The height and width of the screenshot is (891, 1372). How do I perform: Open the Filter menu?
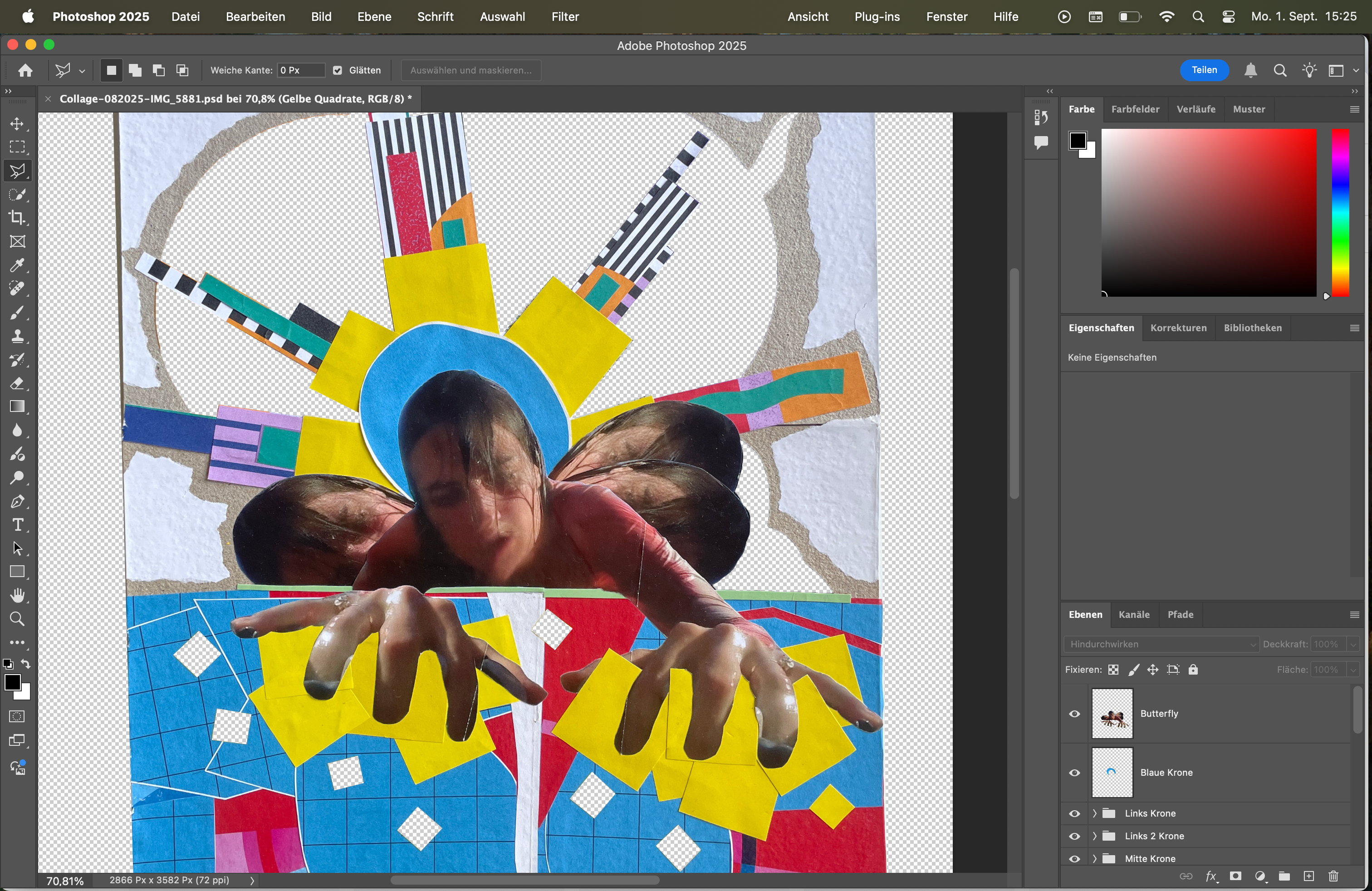tap(564, 17)
